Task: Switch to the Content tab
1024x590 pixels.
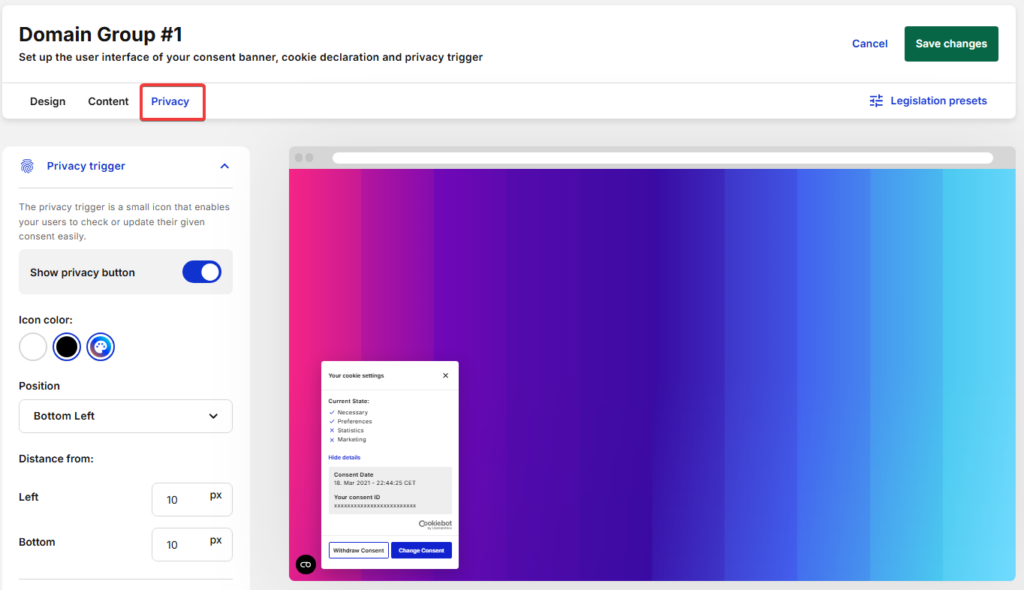Action: pos(107,101)
